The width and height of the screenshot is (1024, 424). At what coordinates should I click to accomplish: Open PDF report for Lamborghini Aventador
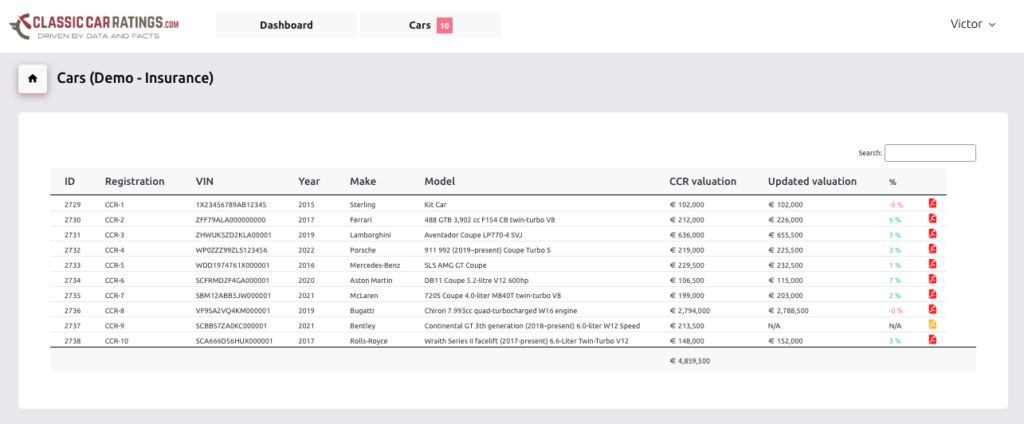pyautogui.click(x=933, y=233)
